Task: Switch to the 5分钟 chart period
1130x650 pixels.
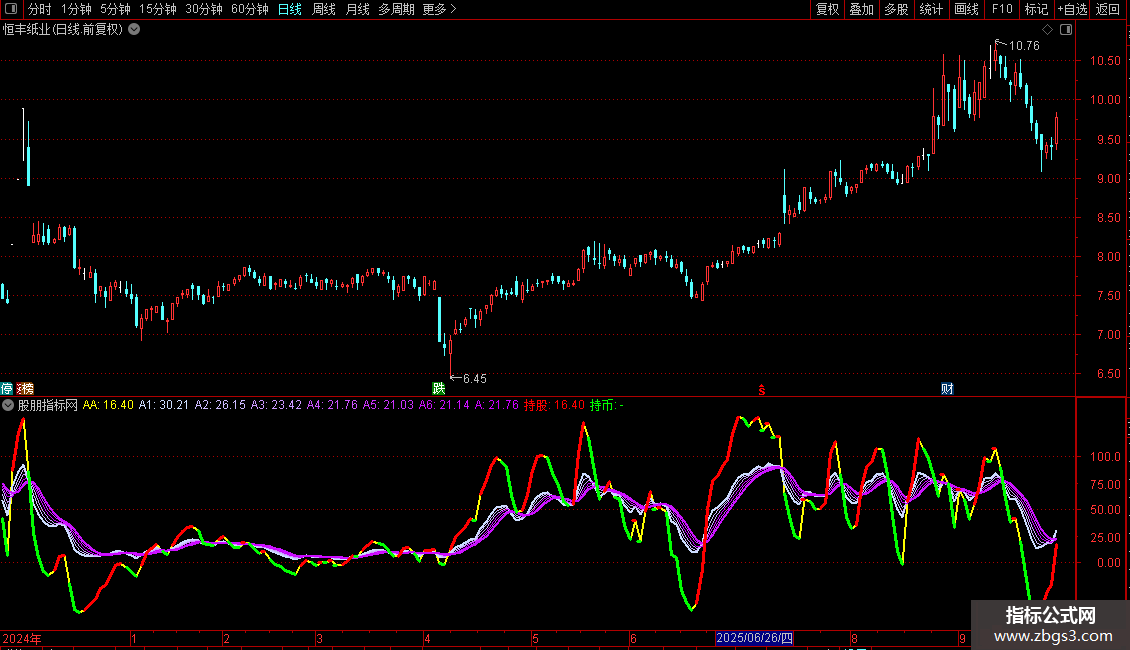Action: pyautogui.click(x=115, y=9)
